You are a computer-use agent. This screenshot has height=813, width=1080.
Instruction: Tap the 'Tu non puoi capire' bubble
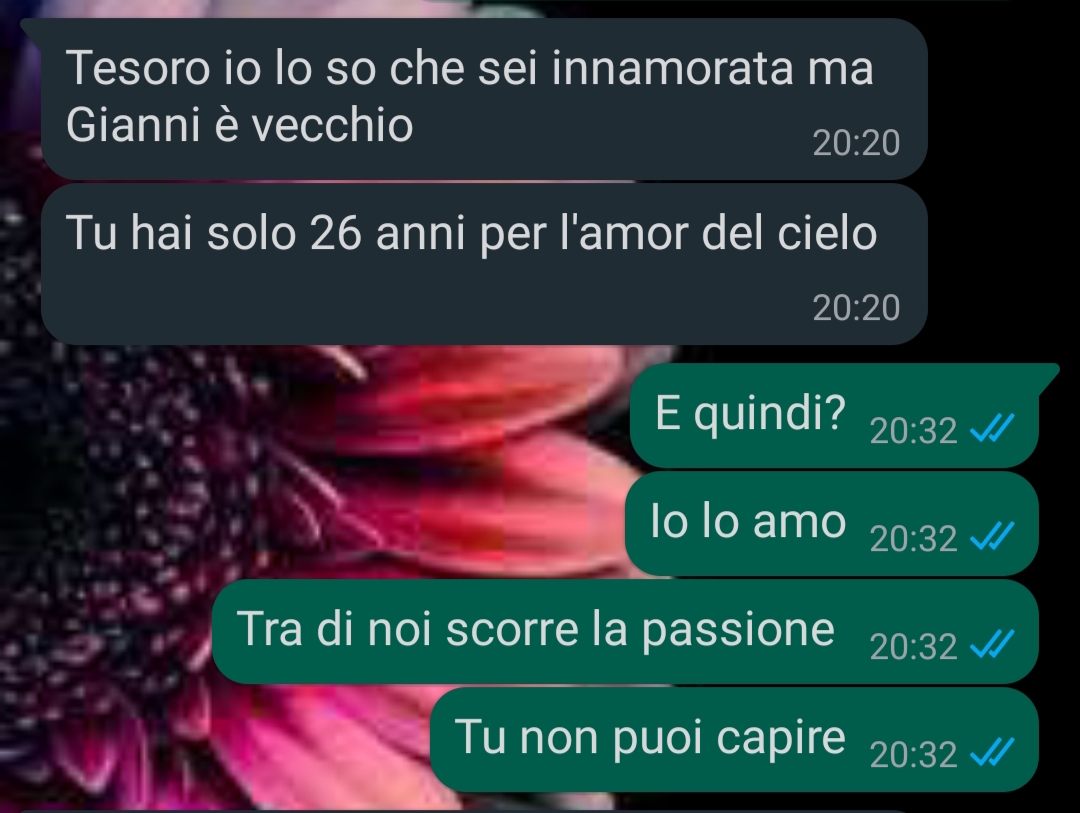[x=734, y=740]
